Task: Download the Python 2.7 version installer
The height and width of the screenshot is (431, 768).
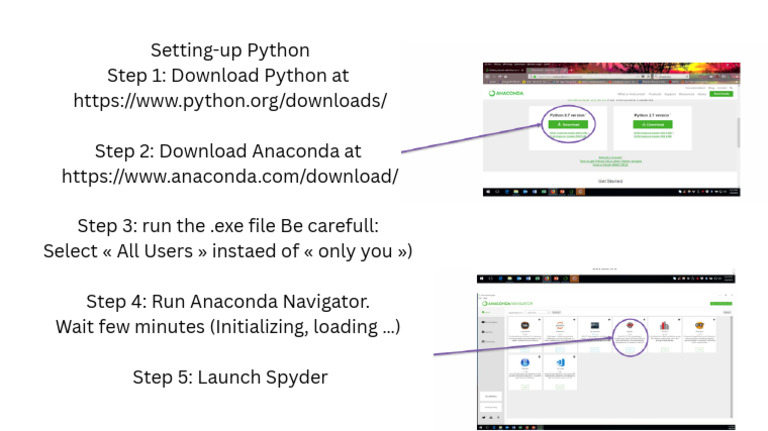Action: [653, 124]
